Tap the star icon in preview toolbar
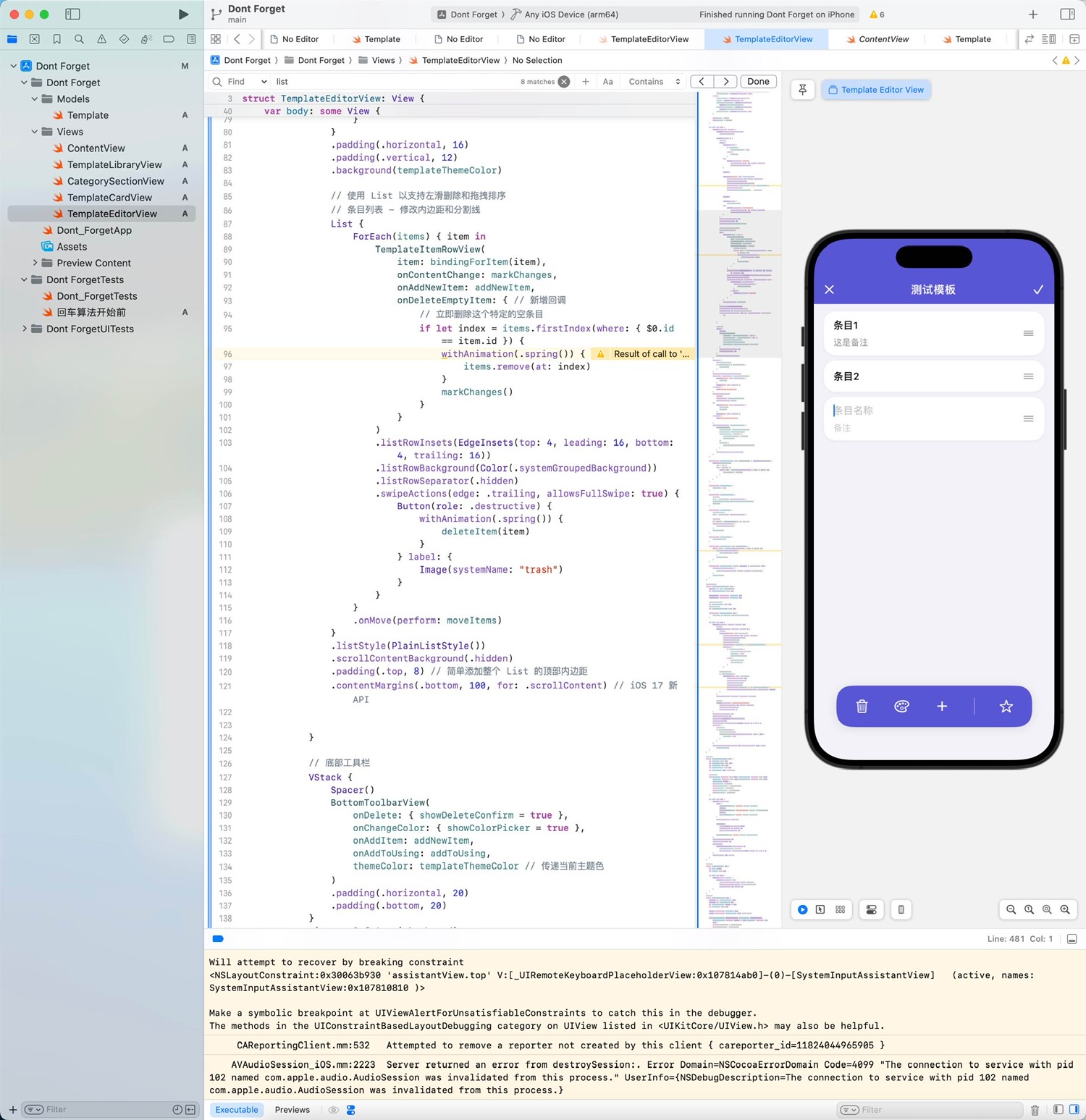1086x1120 pixels. [x=1006, y=707]
